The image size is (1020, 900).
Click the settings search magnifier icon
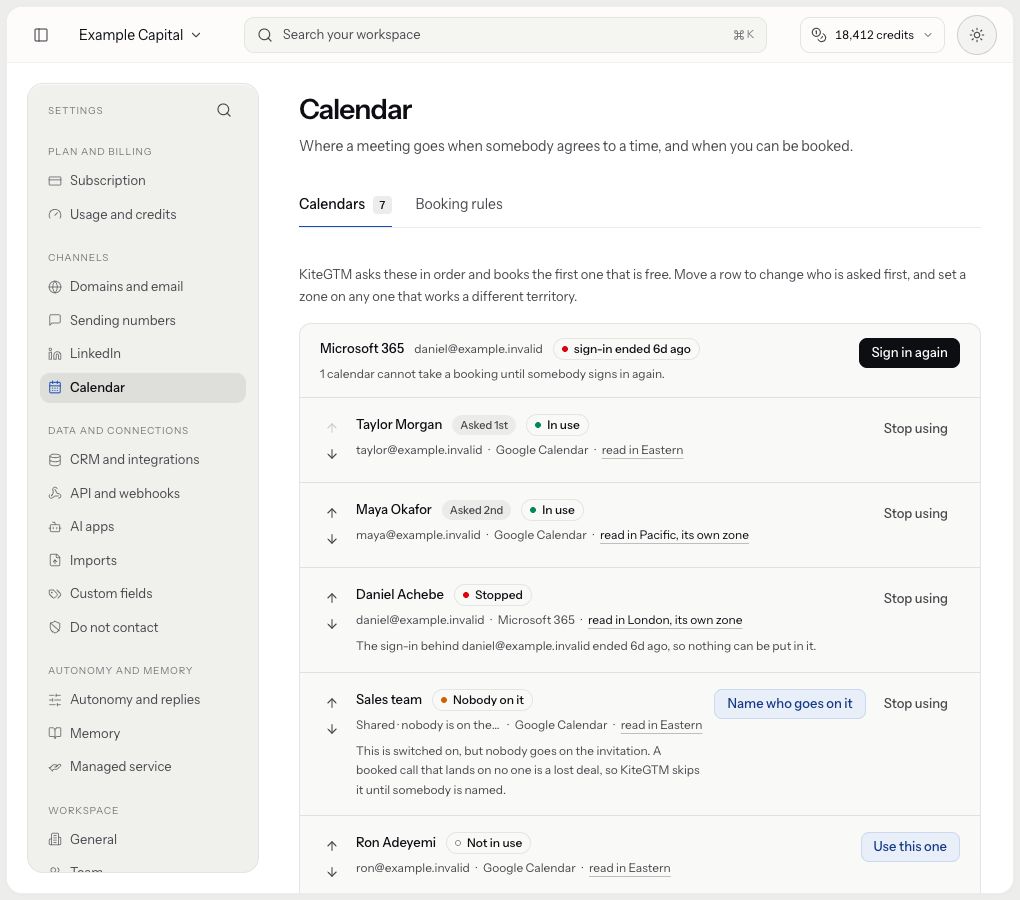(224, 110)
